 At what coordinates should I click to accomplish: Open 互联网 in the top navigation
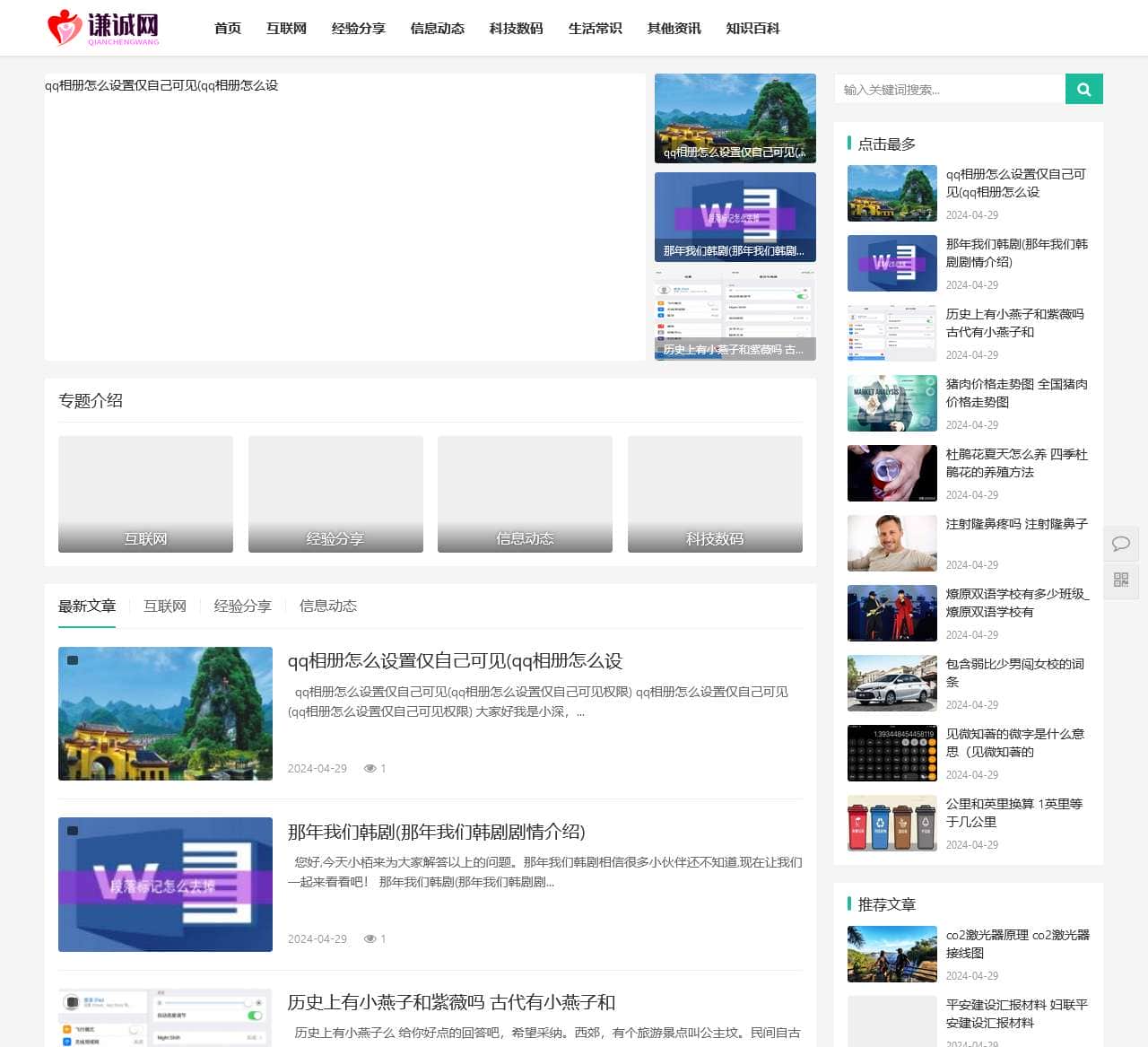click(286, 28)
